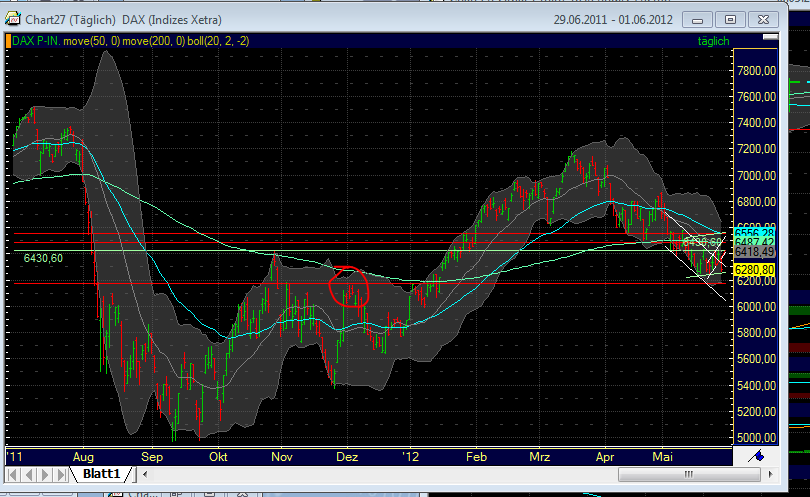Jump to the first sheet tab

tap(13, 475)
